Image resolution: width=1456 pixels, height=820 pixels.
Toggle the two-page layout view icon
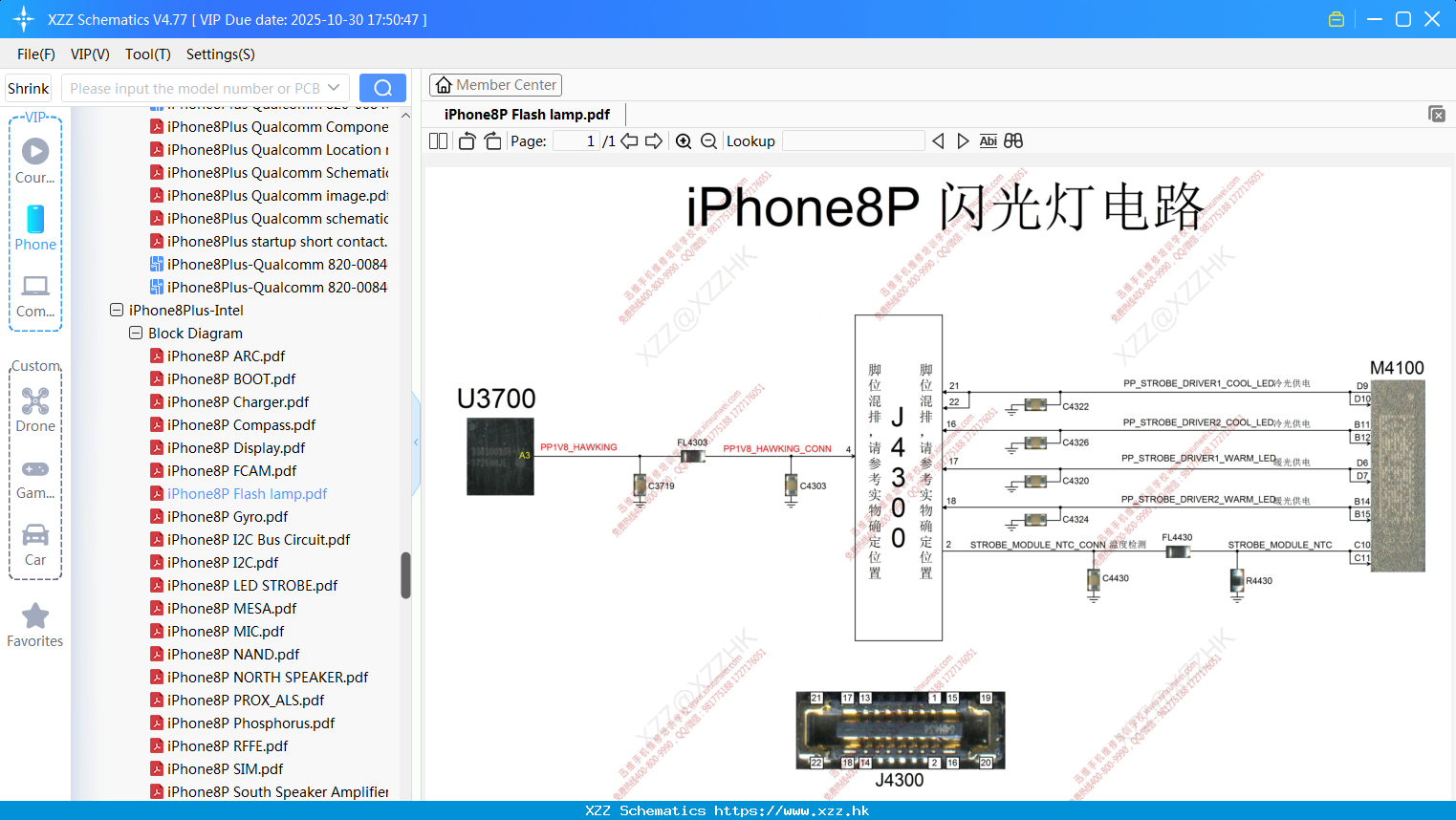tap(438, 141)
